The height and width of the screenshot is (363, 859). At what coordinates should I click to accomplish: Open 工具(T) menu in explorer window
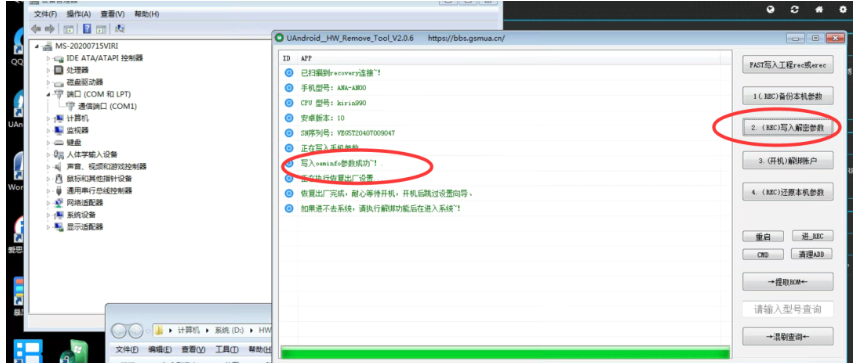226,349
